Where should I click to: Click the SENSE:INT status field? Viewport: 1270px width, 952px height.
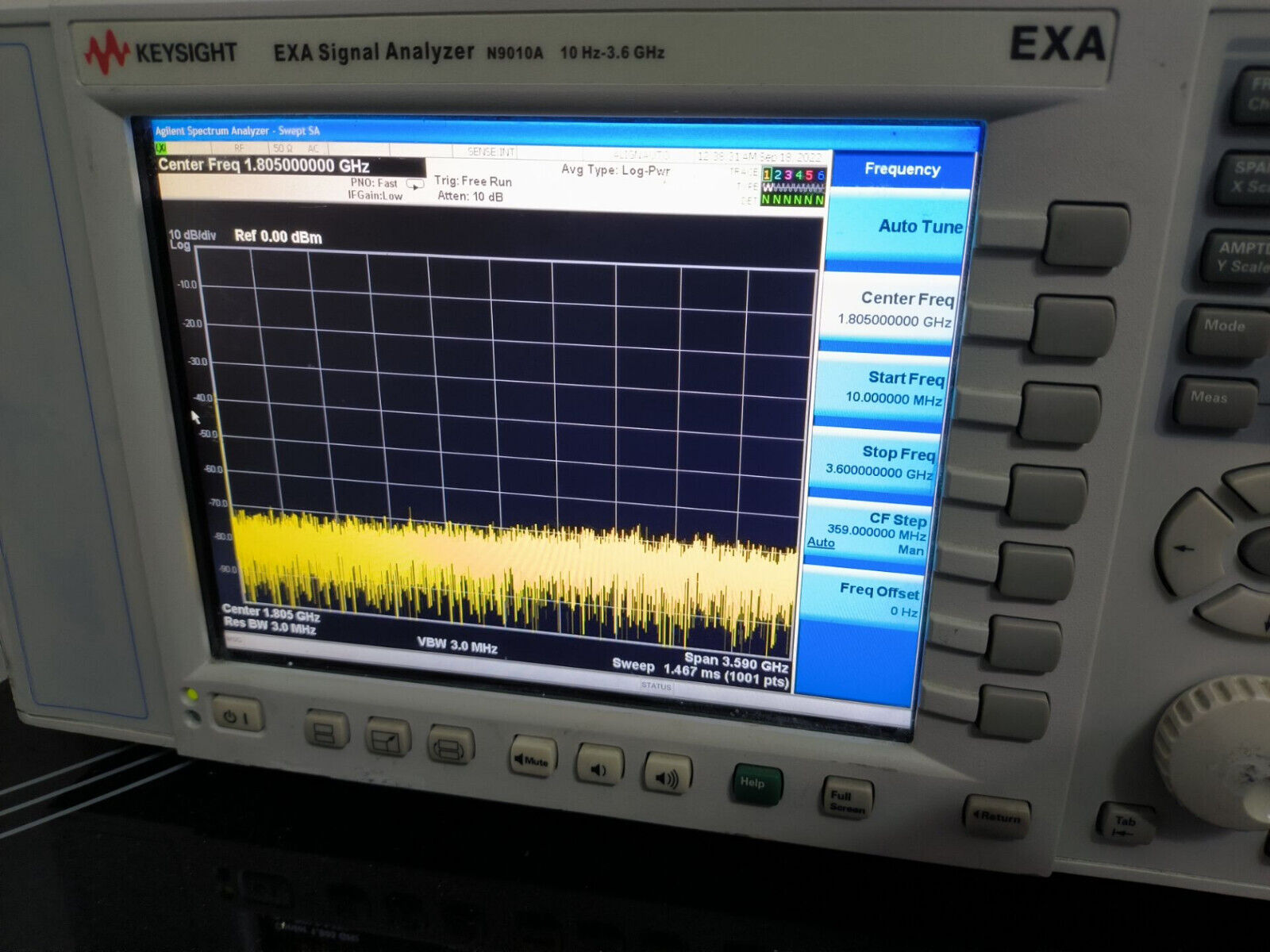tap(491, 152)
